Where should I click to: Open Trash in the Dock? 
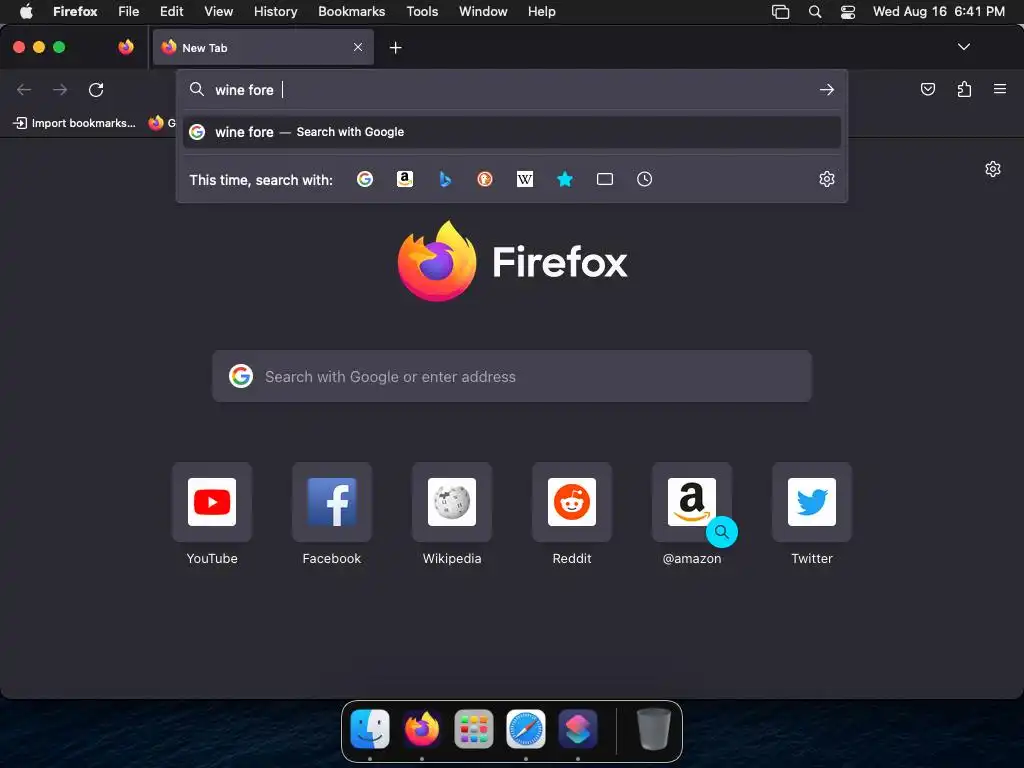(x=654, y=729)
